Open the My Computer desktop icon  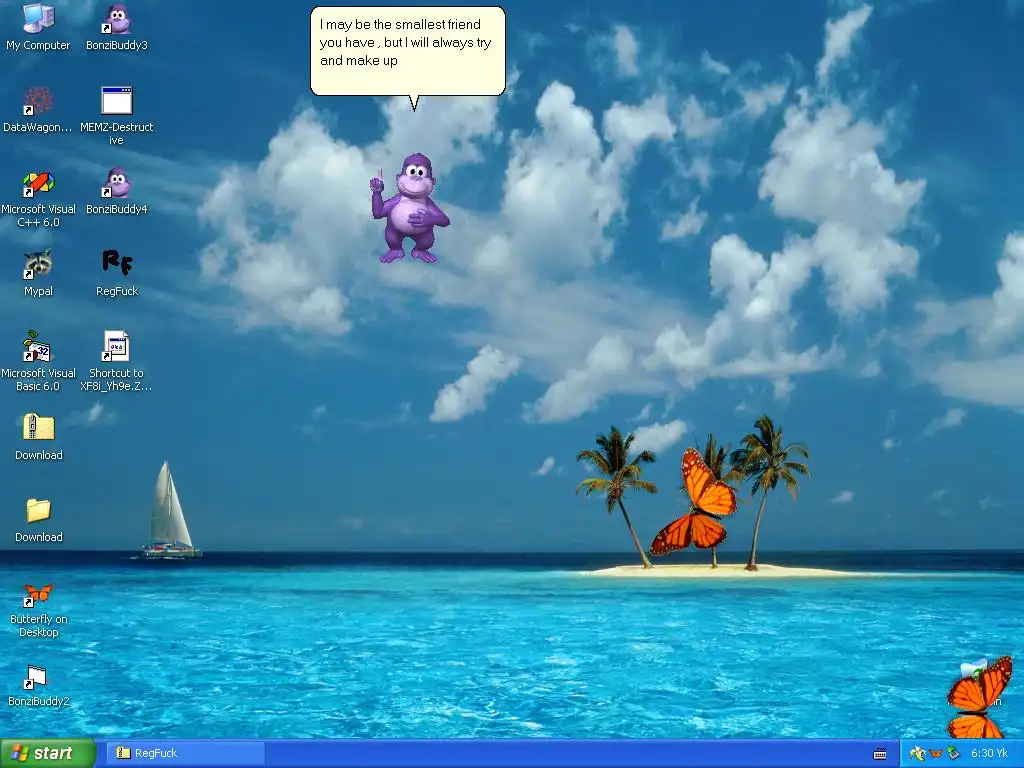click(38, 26)
